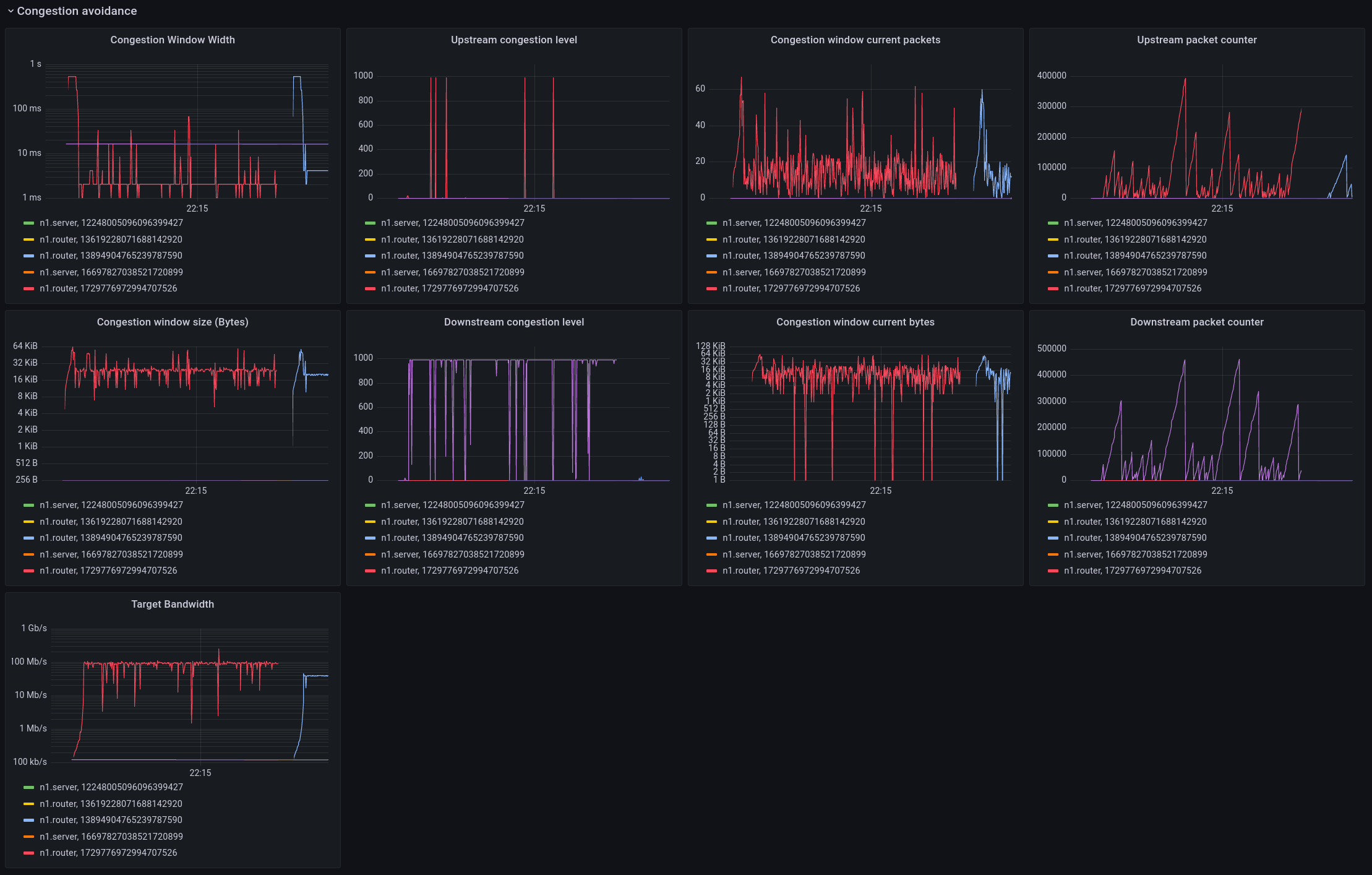This screenshot has width=1372, height=875.
Task: Click green swatch for n1.server 12248005096096399427 in Congestion Window Width
Action: [x=28, y=223]
